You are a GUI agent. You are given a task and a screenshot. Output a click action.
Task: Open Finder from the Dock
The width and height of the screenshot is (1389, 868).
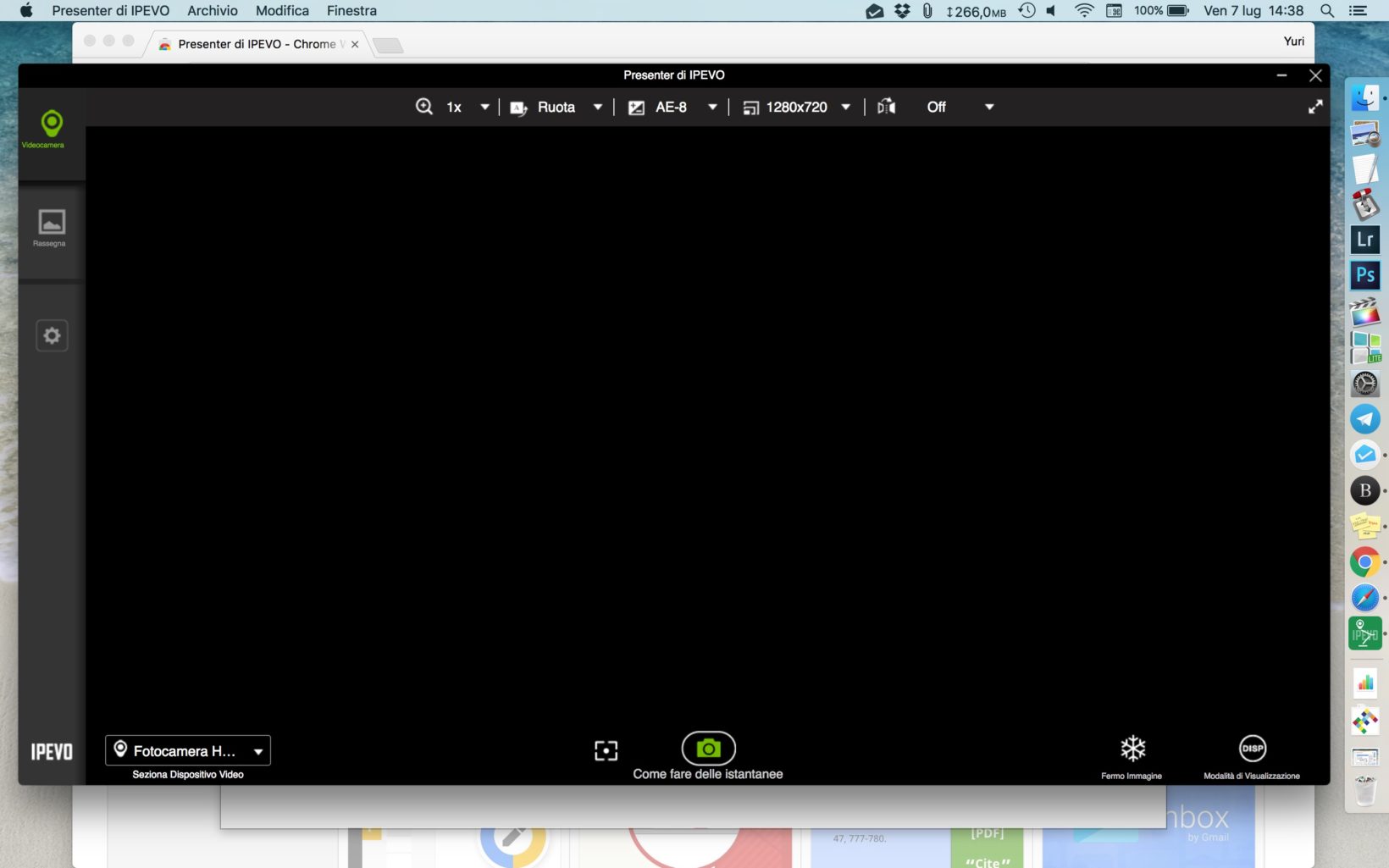[1365, 98]
